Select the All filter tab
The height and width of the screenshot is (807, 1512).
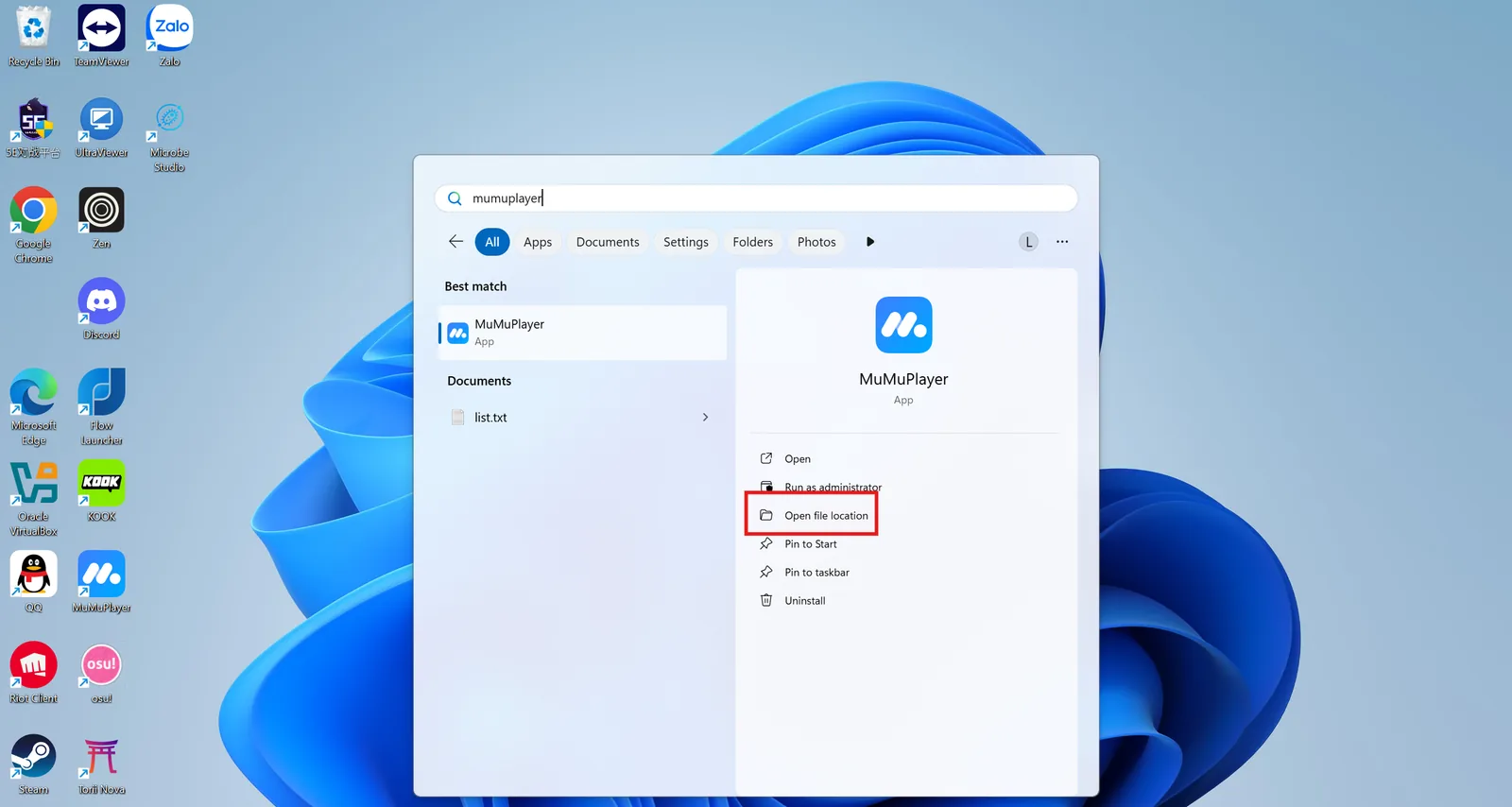pyautogui.click(x=492, y=242)
